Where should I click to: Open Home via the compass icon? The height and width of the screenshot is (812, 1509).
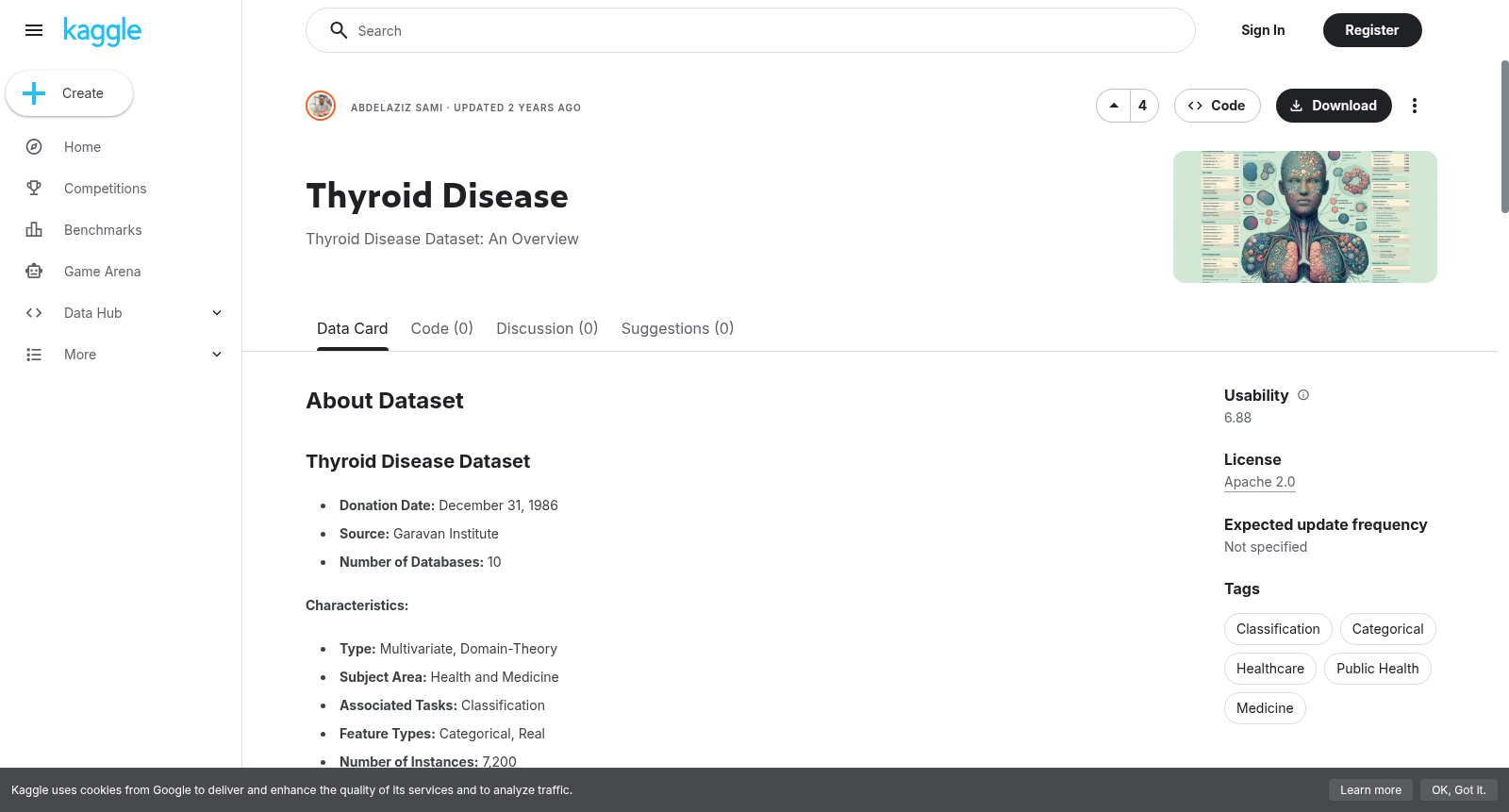click(x=34, y=147)
